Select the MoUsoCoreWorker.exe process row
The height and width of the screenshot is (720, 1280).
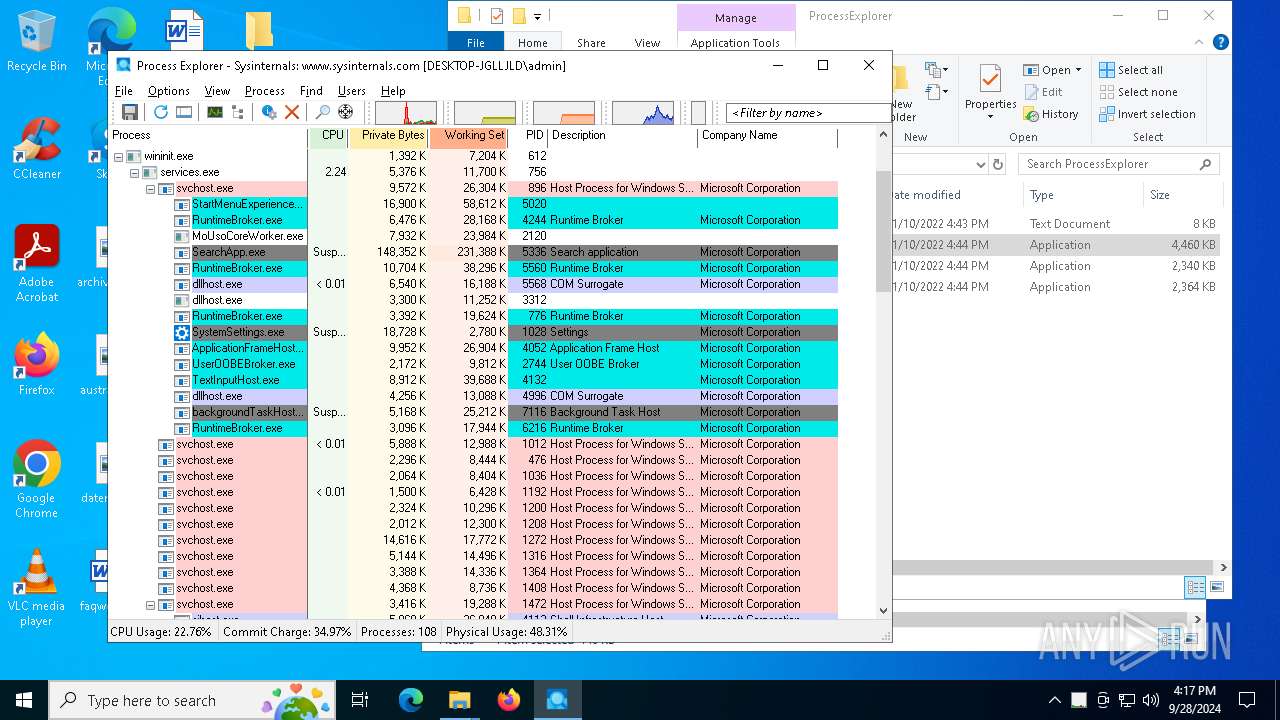point(473,237)
